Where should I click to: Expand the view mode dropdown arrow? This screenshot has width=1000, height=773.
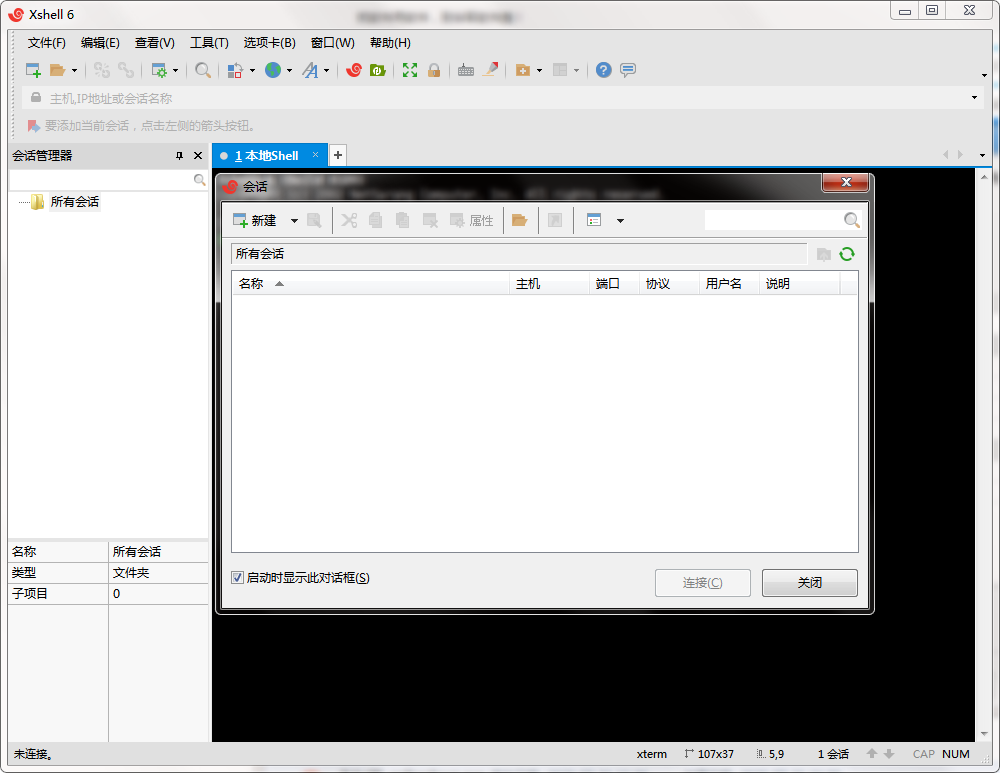(620, 221)
